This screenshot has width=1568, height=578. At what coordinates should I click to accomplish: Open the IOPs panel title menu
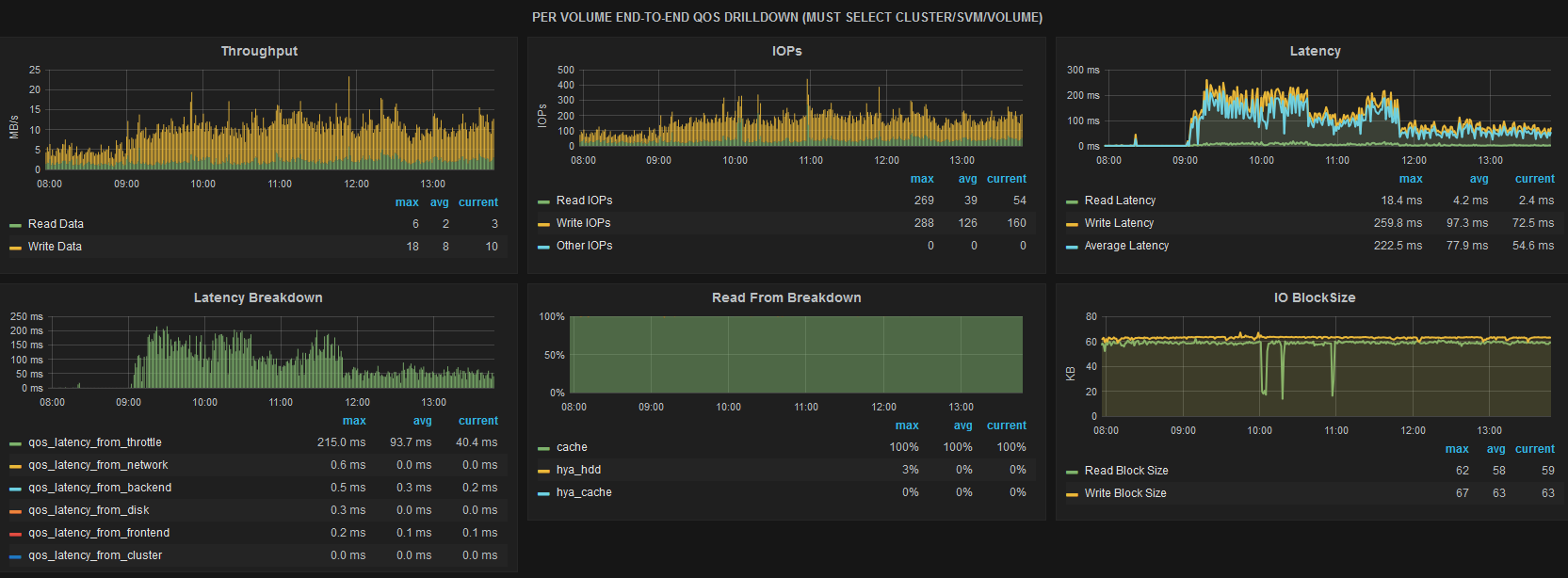coord(786,51)
